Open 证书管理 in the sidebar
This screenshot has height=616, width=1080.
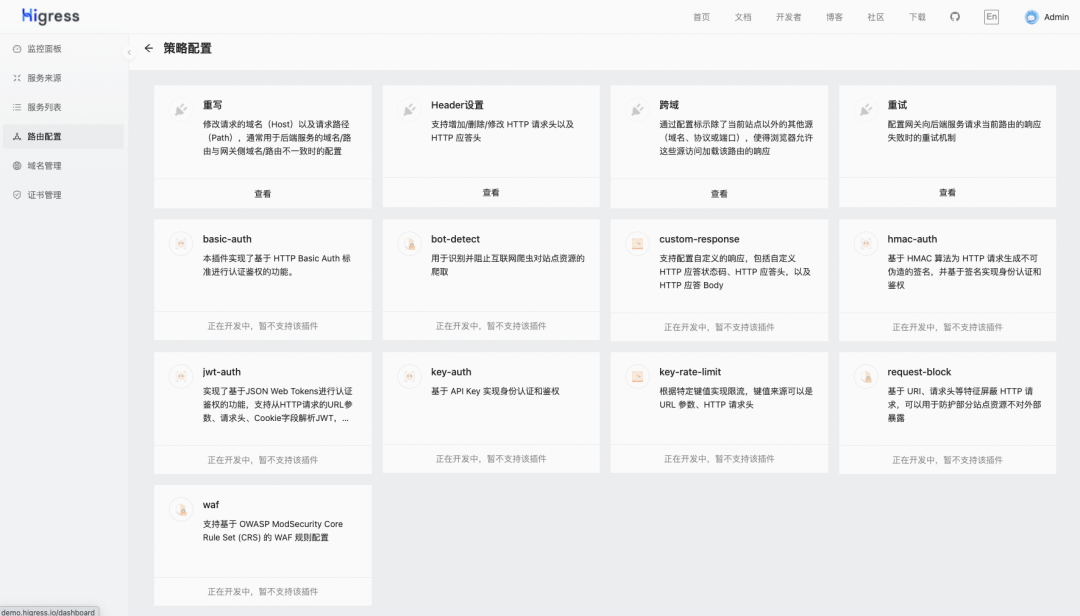pos(44,195)
